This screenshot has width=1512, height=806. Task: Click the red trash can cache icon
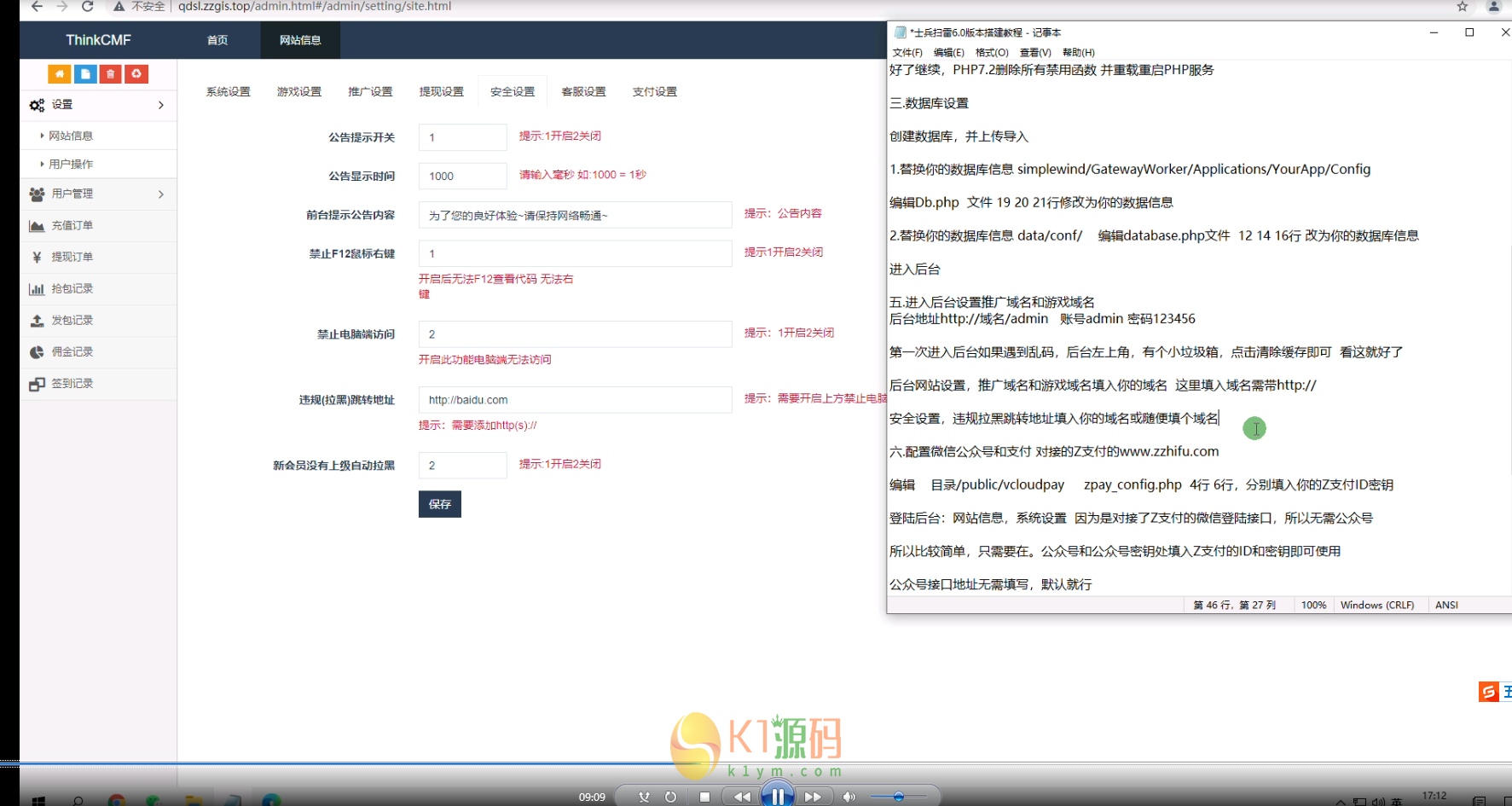pos(110,74)
